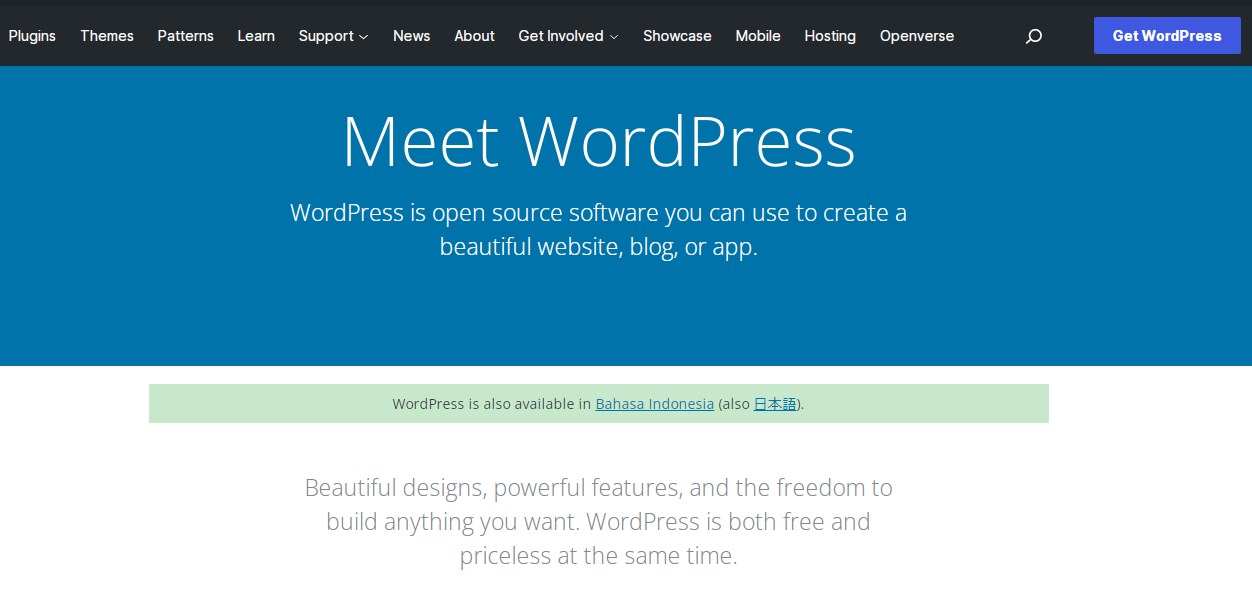Click the Meet WordPress heading
This screenshot has width=1252, height=613.
tap(599, 141)
